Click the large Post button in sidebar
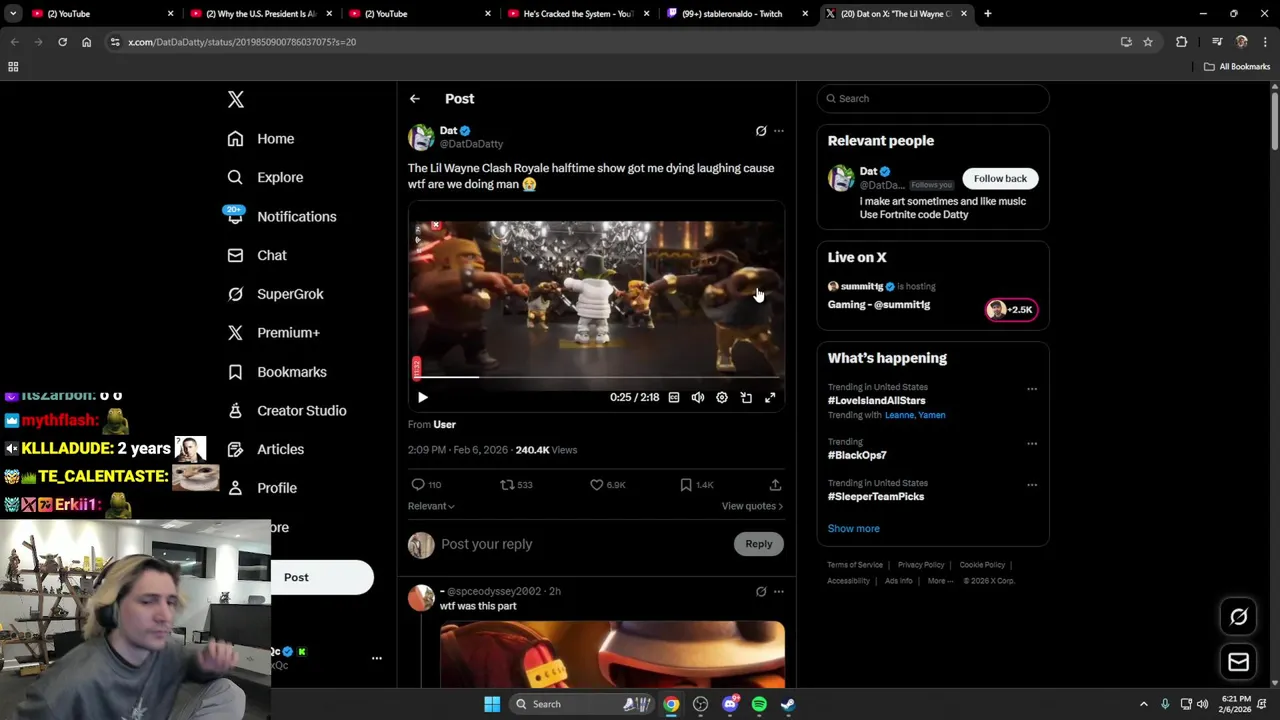The height and width of the screenshot is (720, 1280). pyautogui.click(x=322, y=577)
